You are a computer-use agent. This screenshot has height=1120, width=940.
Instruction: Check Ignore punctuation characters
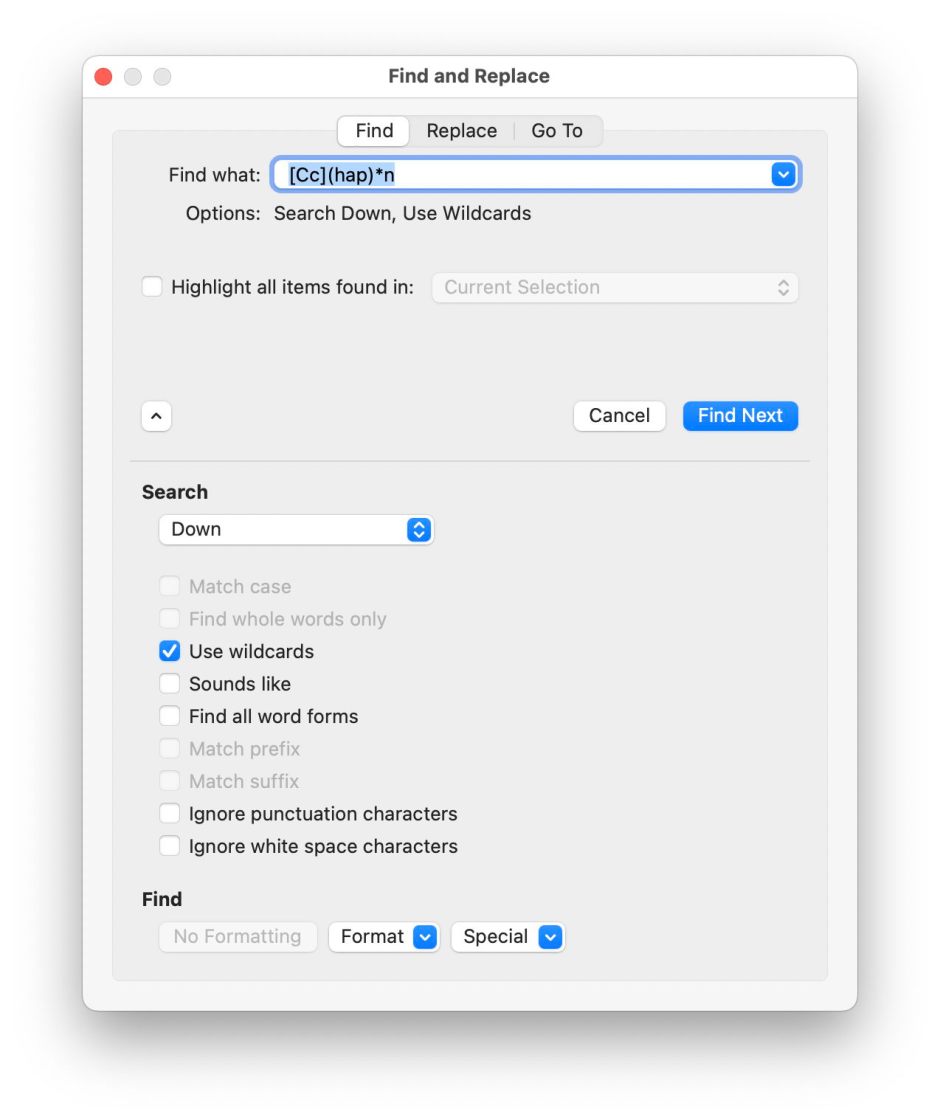(170, 814)
